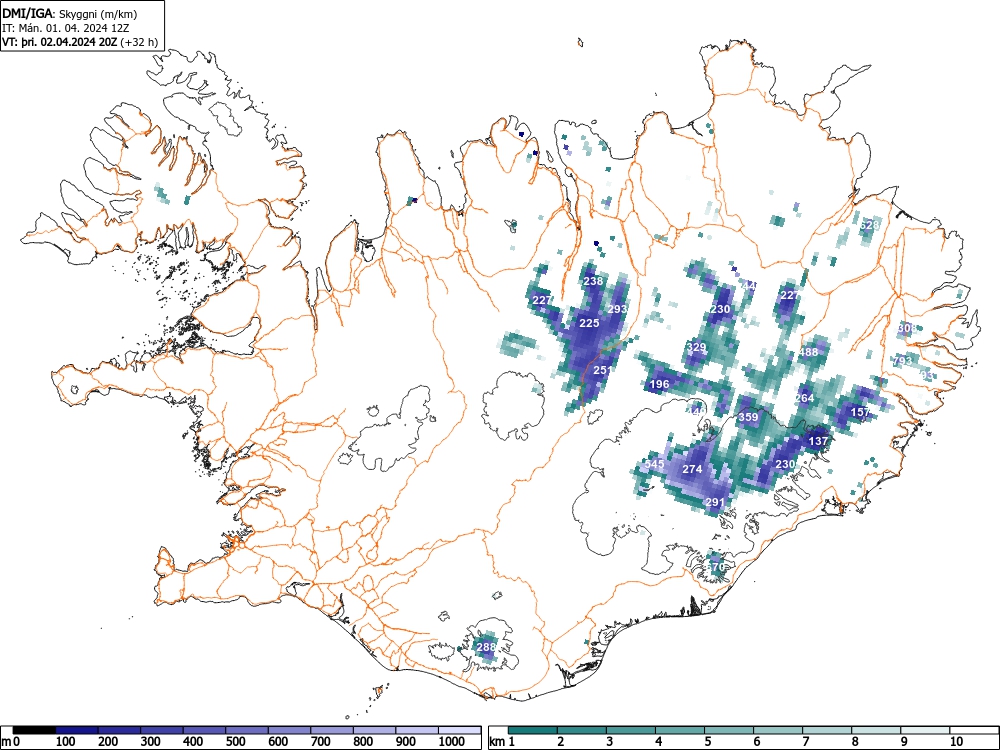
Task: Click the value 359 on the map
Action: coord(748,418)
